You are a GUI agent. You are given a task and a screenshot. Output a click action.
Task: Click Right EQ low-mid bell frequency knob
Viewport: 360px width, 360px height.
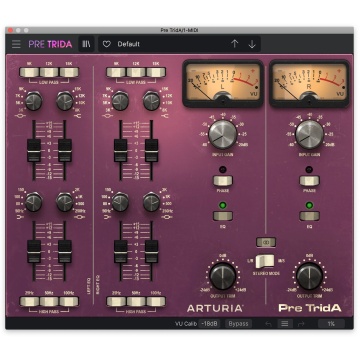(x=151, y=202)
